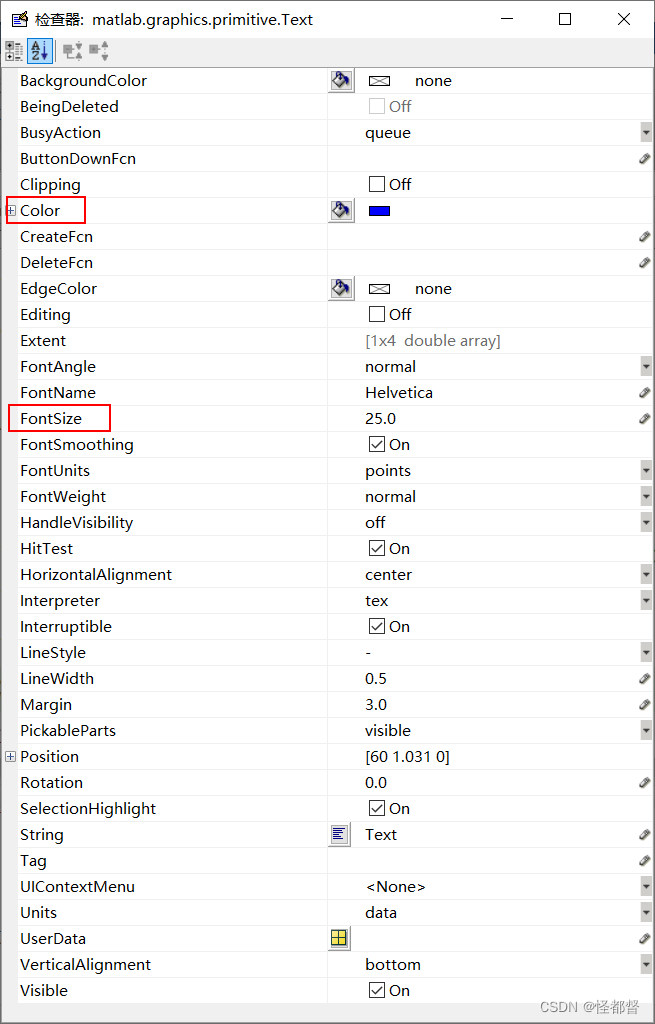Edit Margin with pencil icon
Image resolution: width=655 pixels, height=1024 pixels.
tap(645, 705)
